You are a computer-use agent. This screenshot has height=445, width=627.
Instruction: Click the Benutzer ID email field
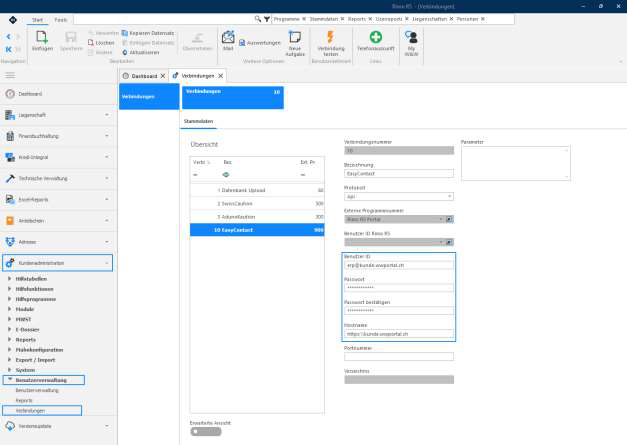pos(399,265)
